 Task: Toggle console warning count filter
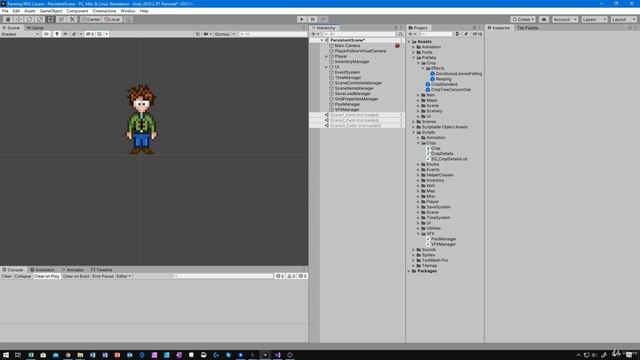[291, 276]
